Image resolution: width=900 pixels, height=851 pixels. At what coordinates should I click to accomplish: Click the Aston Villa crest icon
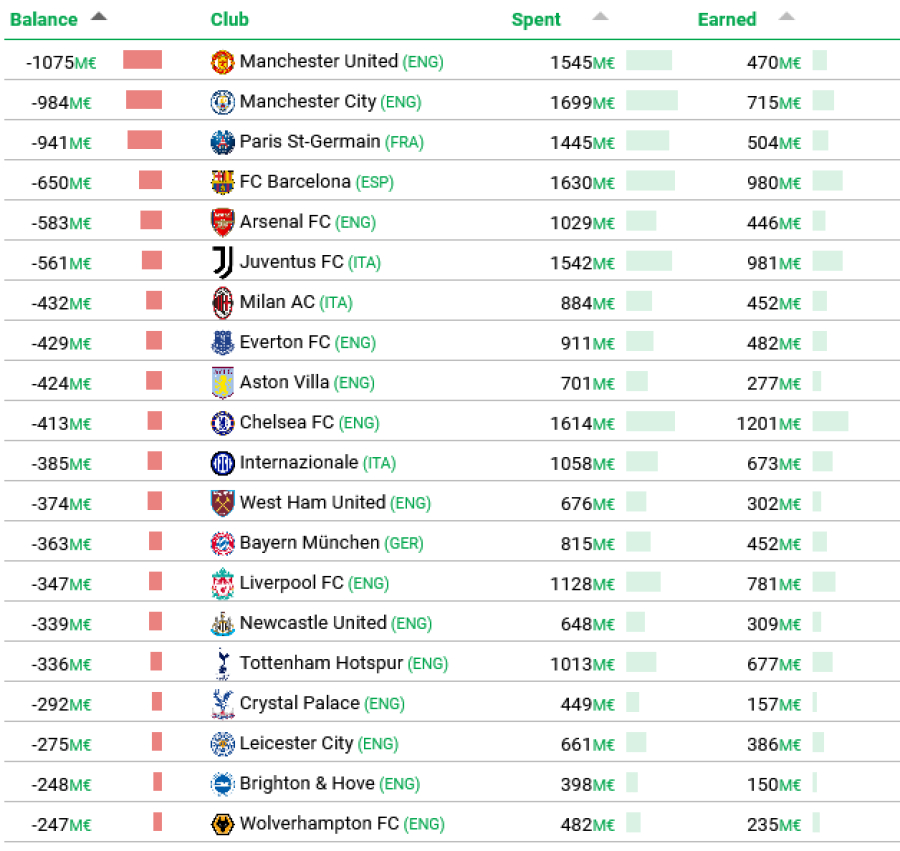[x=222, y=383]
